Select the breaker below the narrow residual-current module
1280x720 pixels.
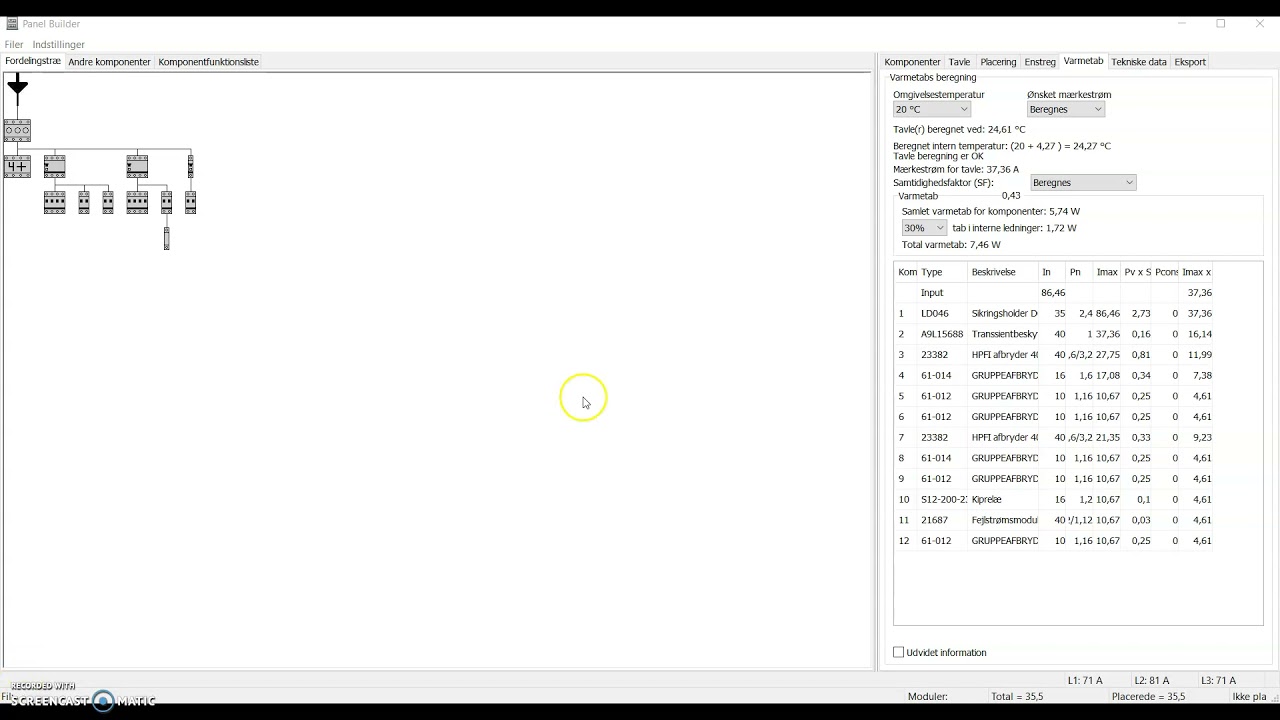pos(190,203)
